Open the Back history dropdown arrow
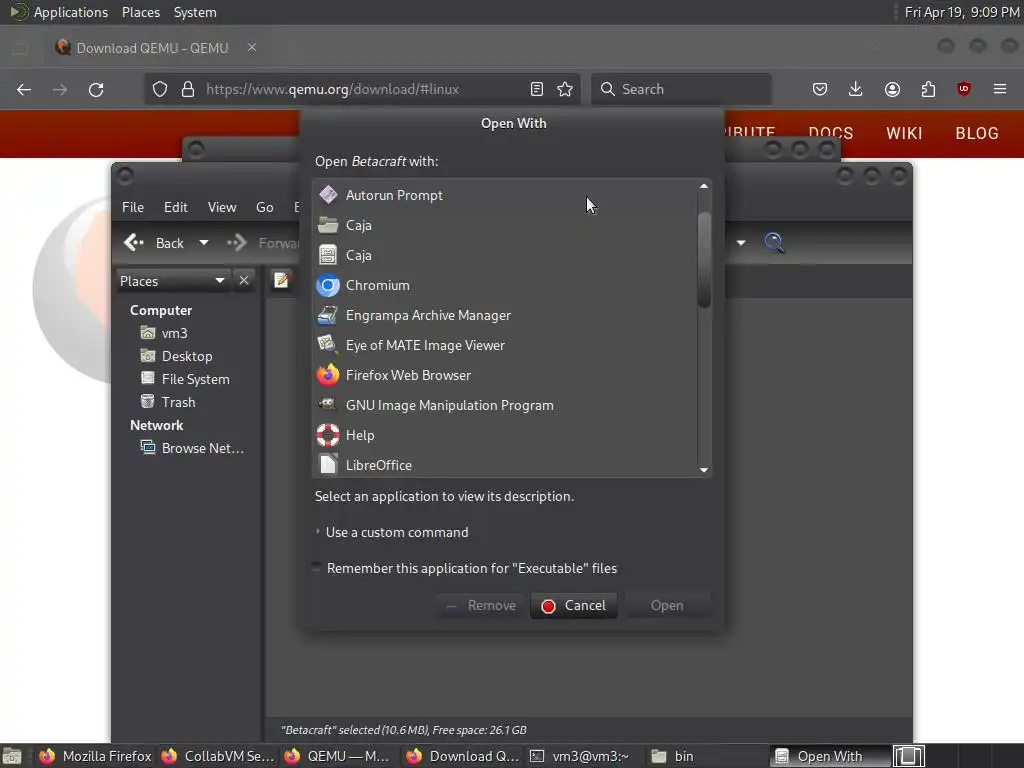The image size is (1024, 768). pyautogui.click(x=204, y=243)
